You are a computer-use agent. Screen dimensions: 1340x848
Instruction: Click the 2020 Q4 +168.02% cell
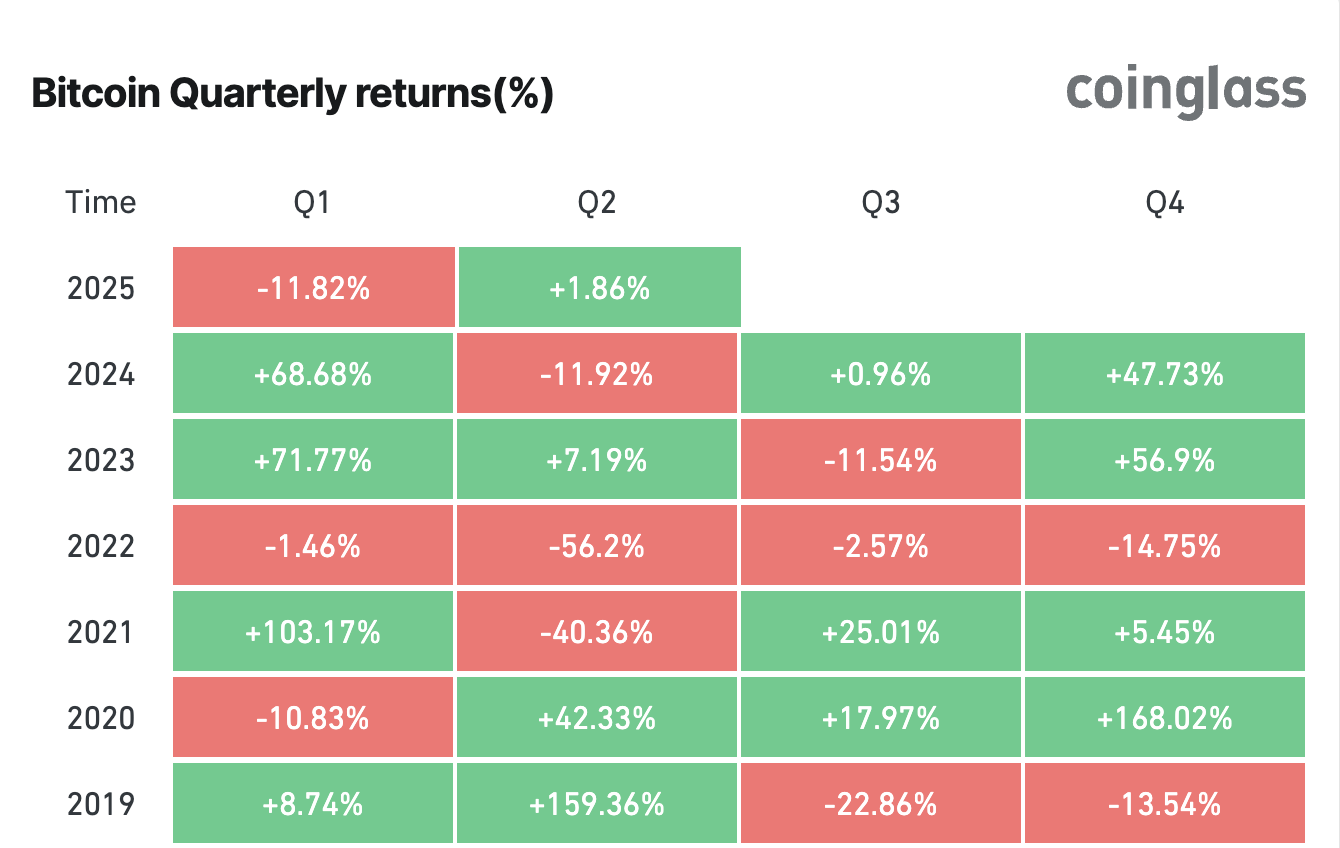[x=1165, y=718]
